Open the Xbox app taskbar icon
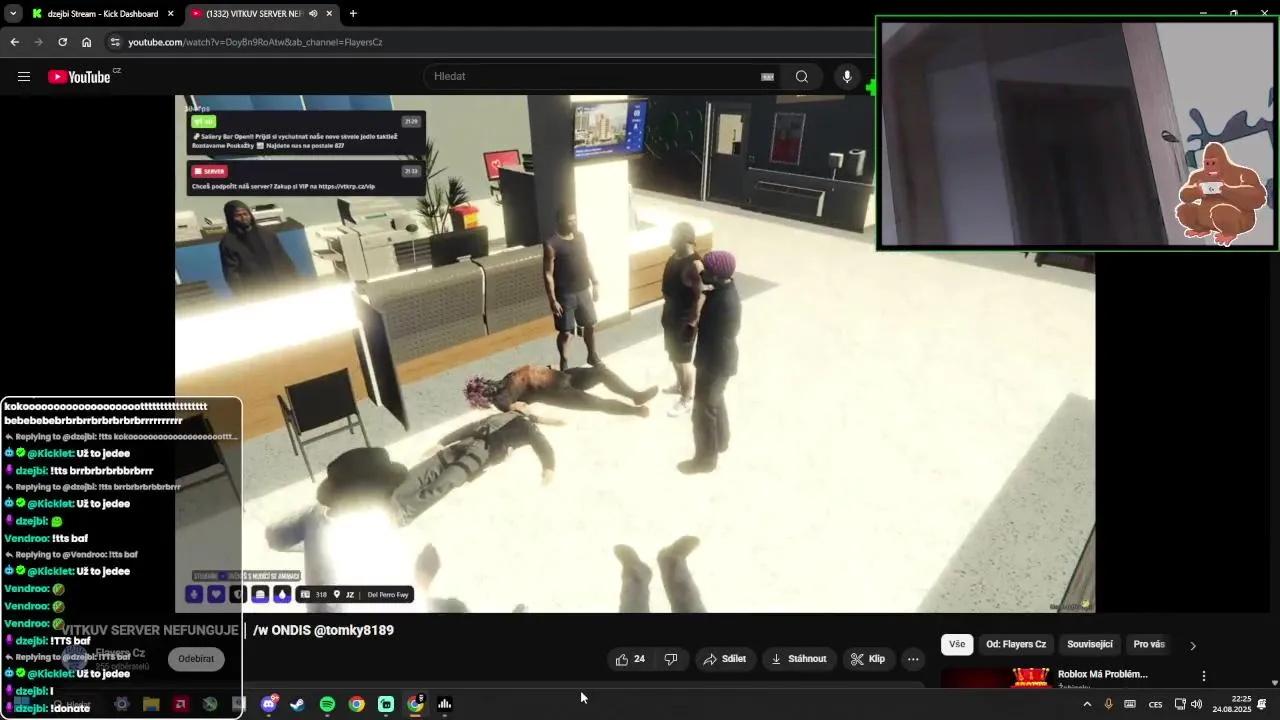Viewport: 1280px width, 720px height. click(209, 704)
